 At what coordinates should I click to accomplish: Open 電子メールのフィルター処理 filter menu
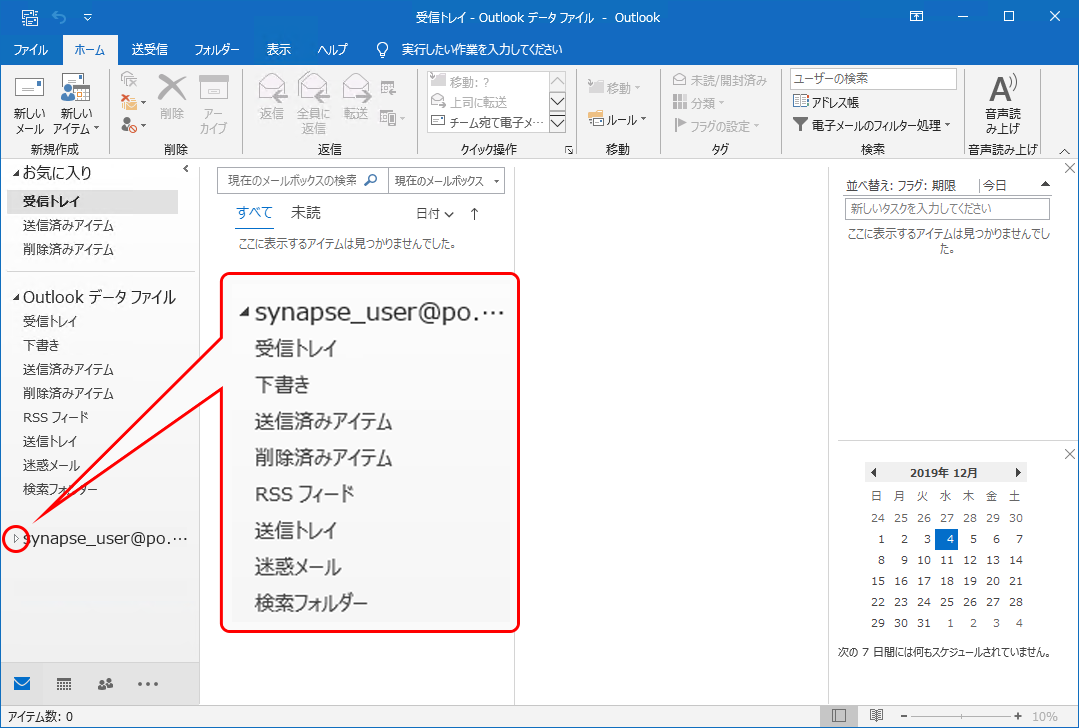[871, 125]
